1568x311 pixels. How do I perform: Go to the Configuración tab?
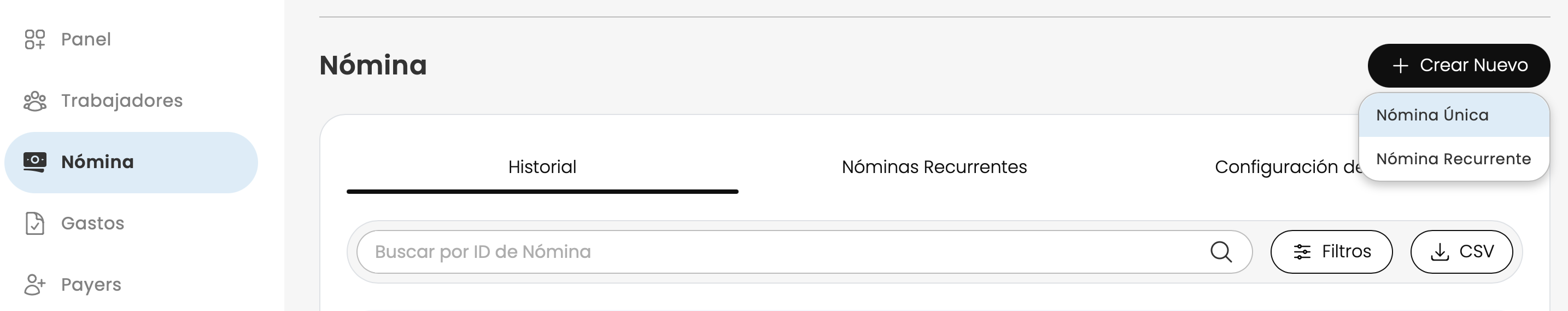click(x=1284, y=167)
